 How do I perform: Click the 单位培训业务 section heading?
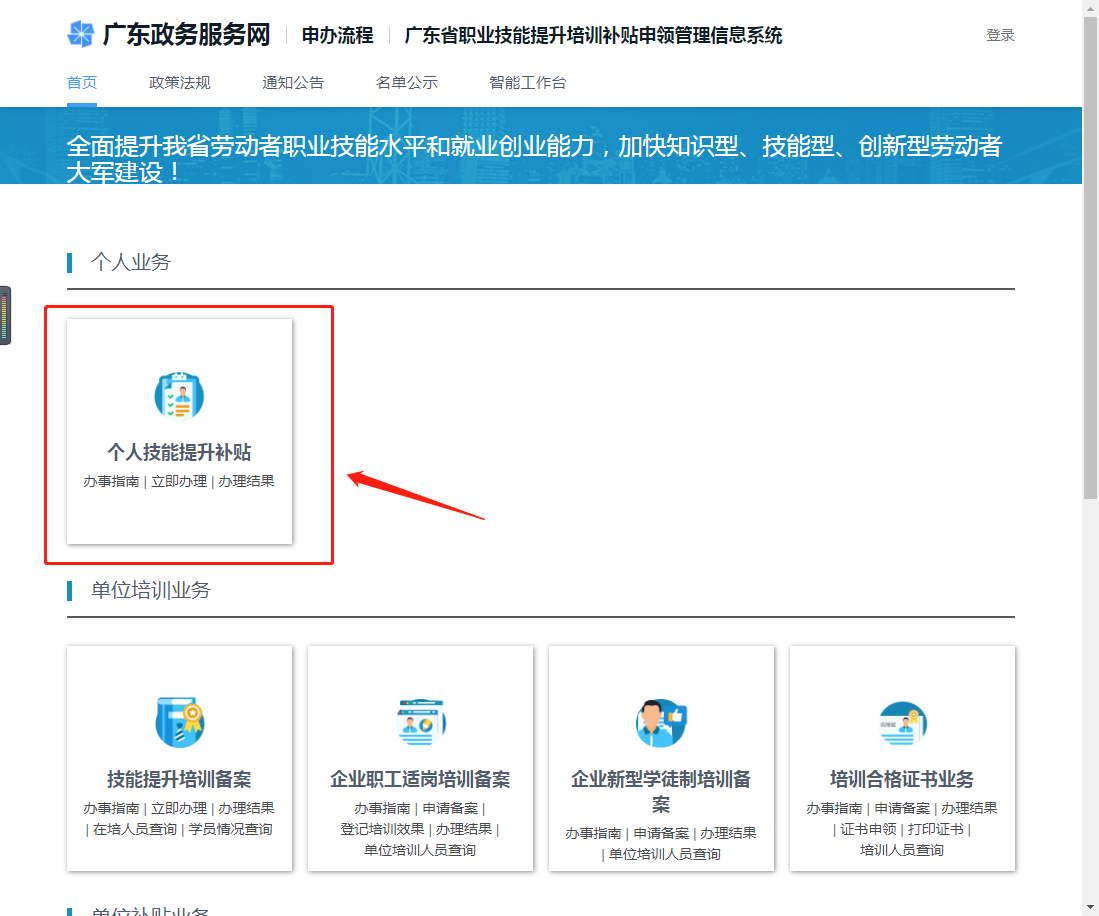(x=151, y=590)
